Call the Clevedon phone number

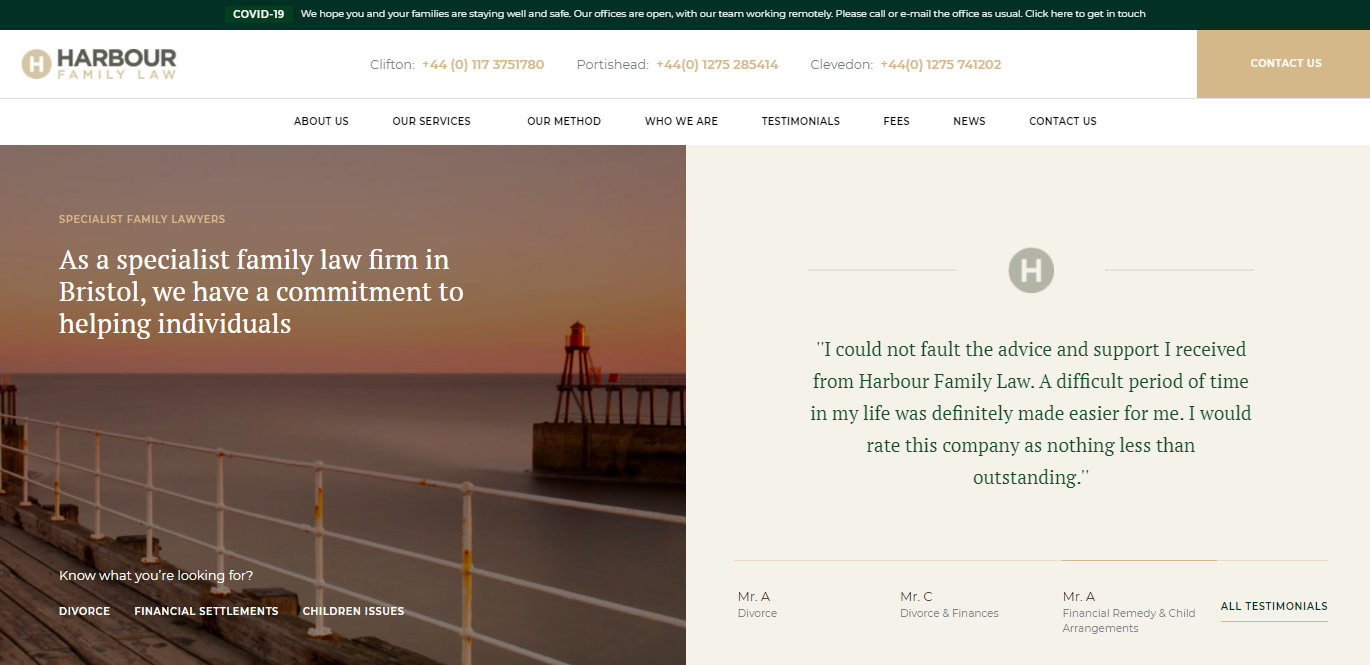coord(941,64)
